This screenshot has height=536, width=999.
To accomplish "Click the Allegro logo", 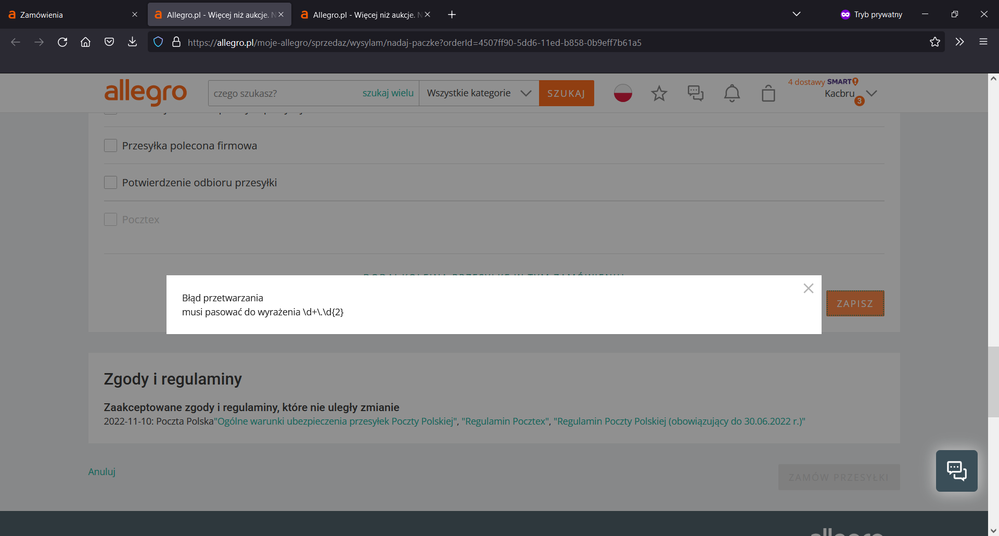I will click(x=145, y=93).
